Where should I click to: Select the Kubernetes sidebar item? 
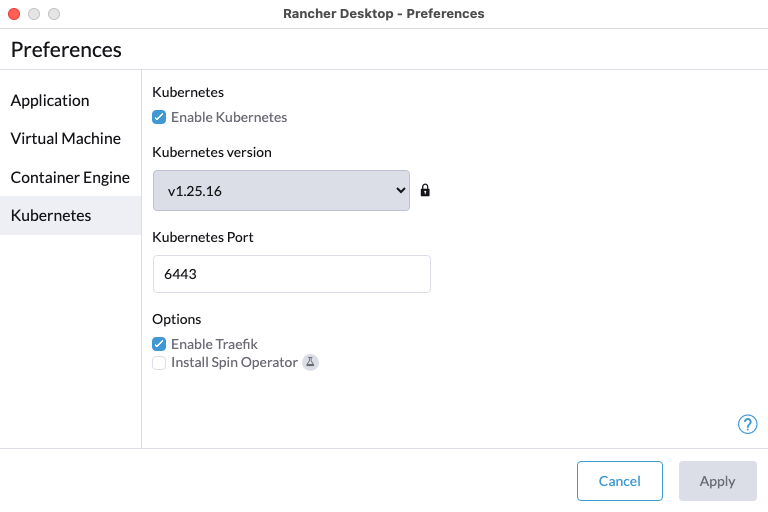(x=51, y=215)
